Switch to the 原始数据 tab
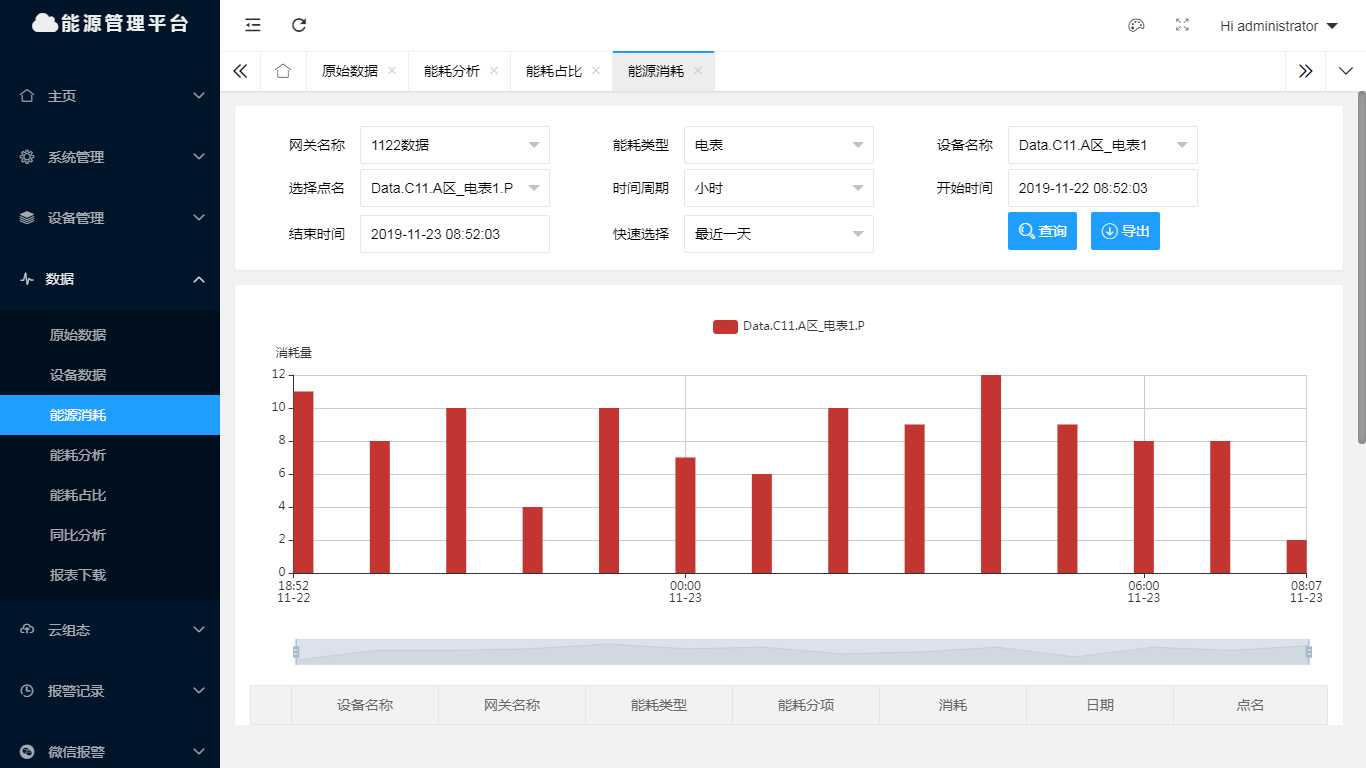 pos(349,71)
